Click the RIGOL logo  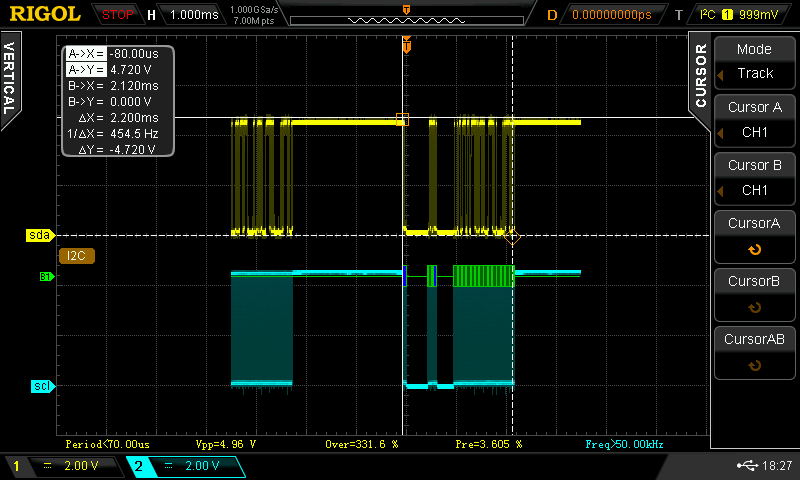pos(45,14)
